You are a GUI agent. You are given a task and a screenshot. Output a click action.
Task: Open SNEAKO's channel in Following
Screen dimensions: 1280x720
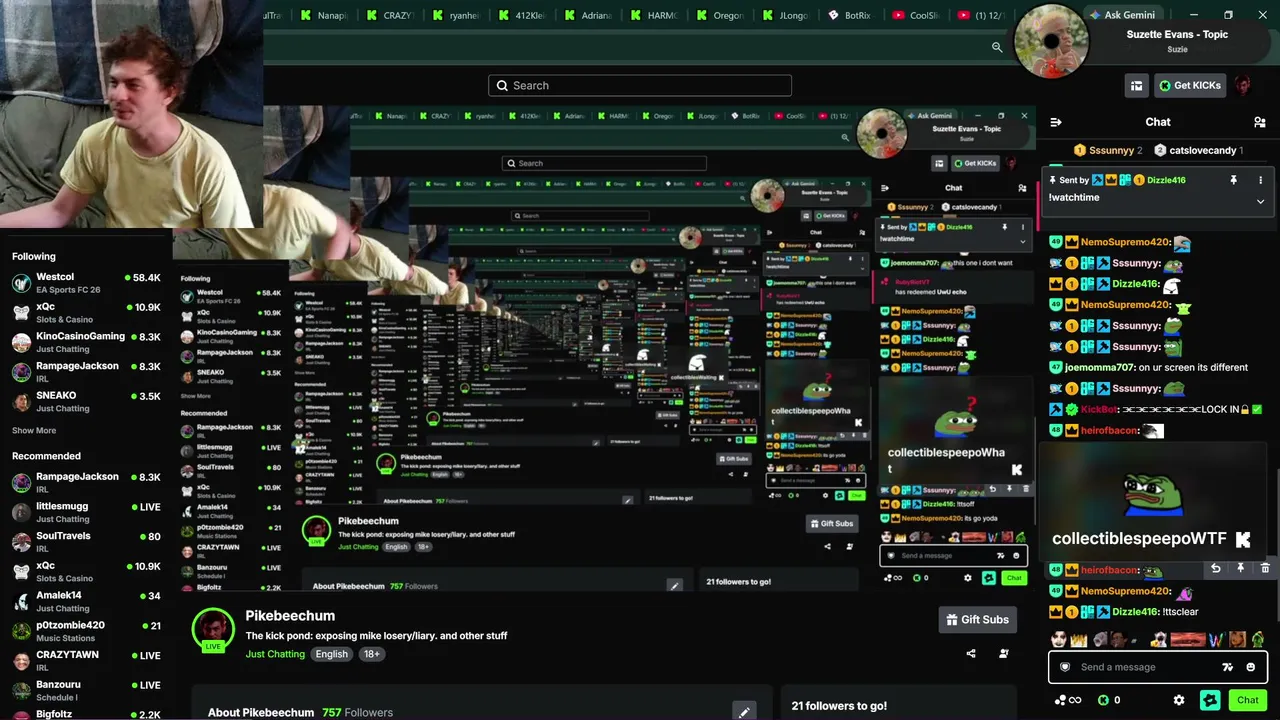(86, 401)
